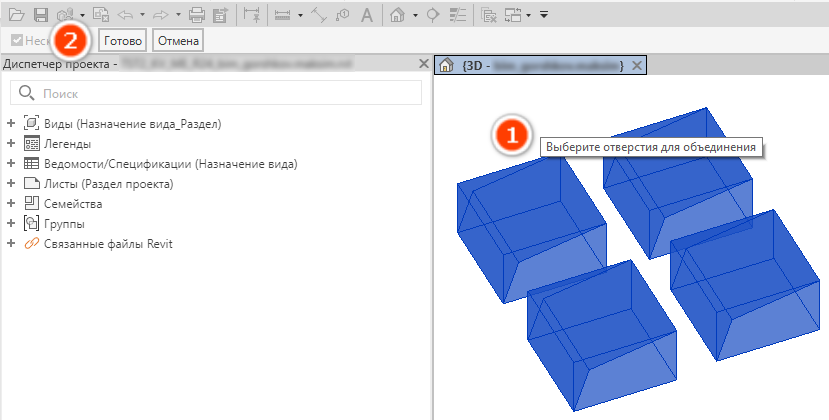Image resolution: width=829 pixels, height=420 pixels.
Task: Click the Отмена button
Action: click(178, 41)
